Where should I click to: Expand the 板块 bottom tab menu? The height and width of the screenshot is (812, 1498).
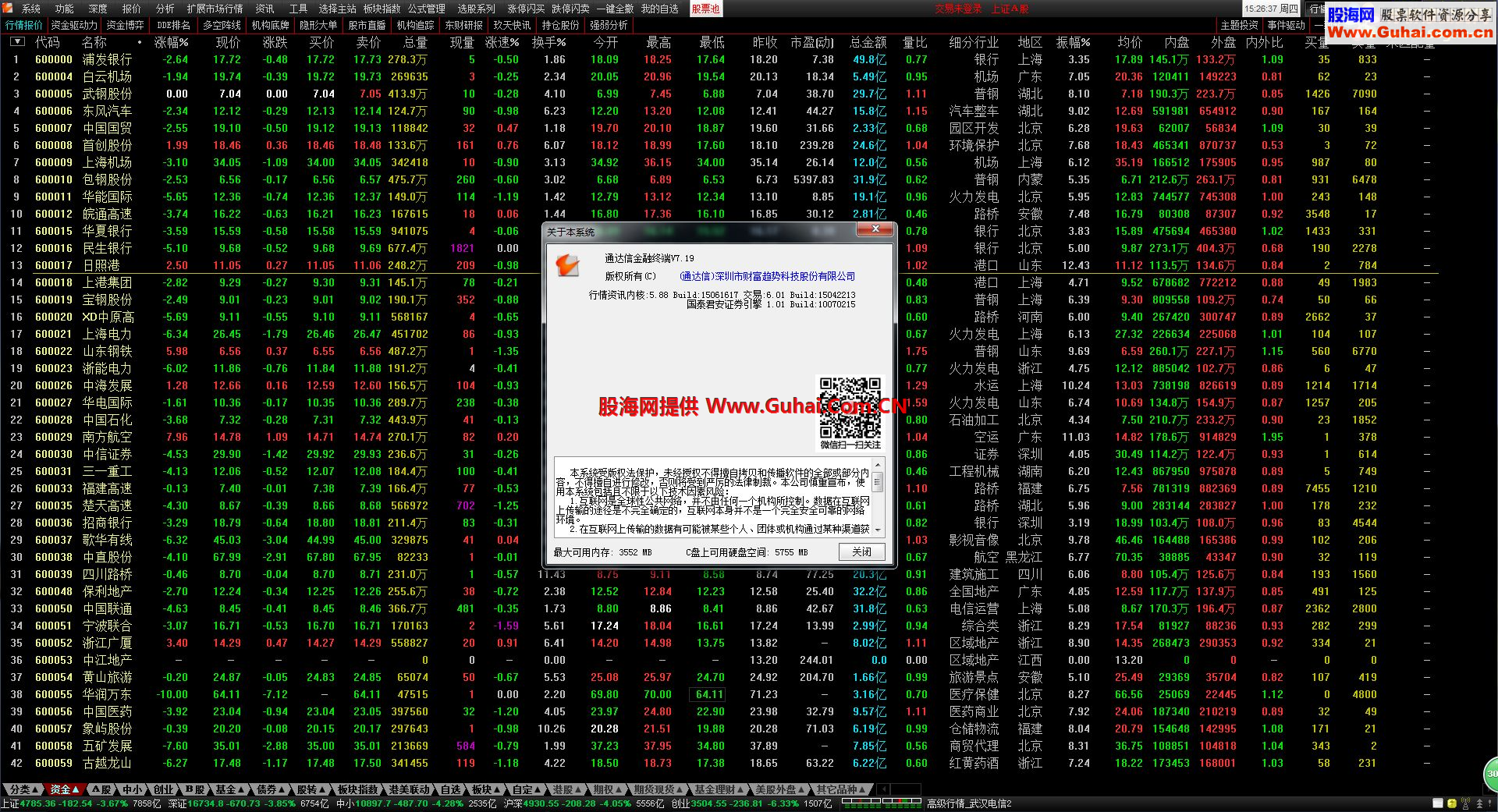click(486, 789)
